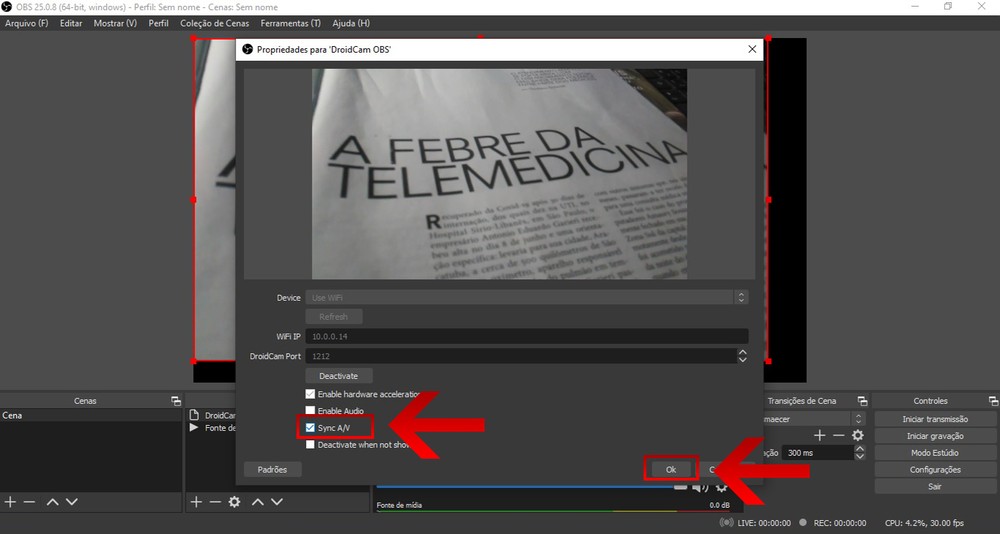Image resolution: width=1000 pixels, height=534 pixels.
Task: Open the Device dropdown showing Use WiFi
Action: [527, 297]
